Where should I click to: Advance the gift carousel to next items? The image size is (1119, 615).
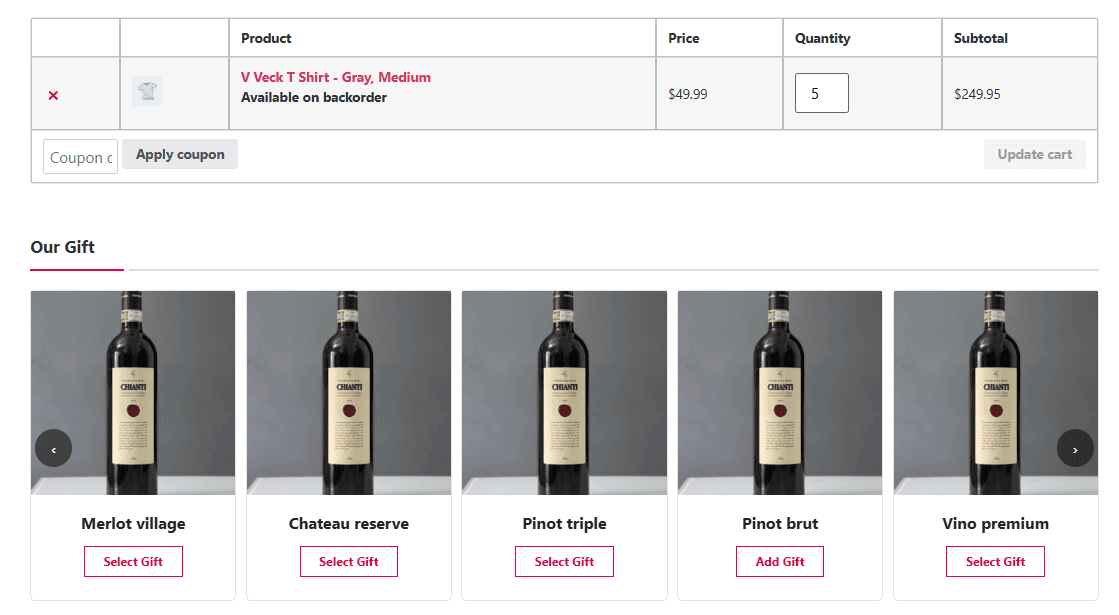coord(1075,448)
